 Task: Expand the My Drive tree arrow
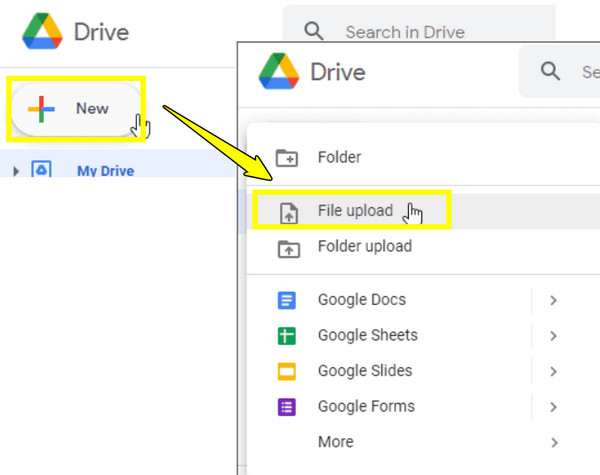(x=16, y=171)
